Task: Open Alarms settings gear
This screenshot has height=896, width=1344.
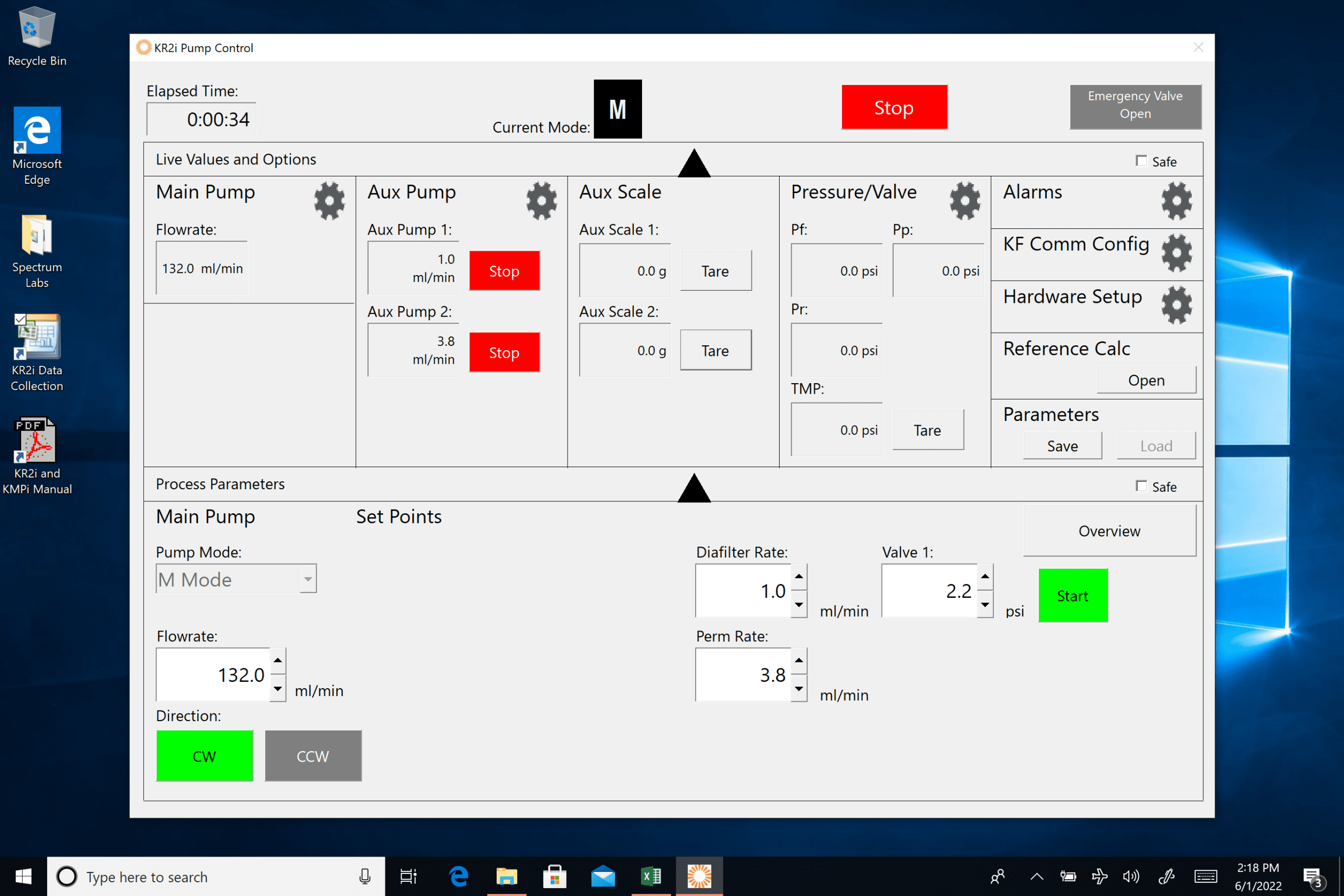Action: (x=1177, y=201)
